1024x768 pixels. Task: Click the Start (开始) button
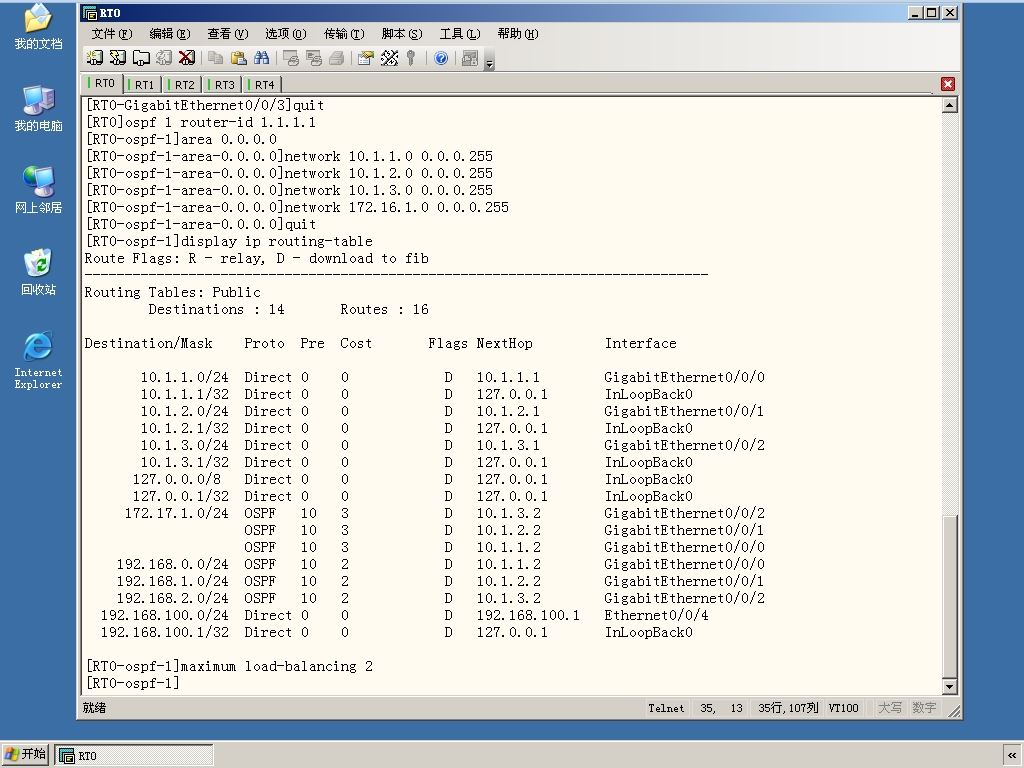[25, 754]
